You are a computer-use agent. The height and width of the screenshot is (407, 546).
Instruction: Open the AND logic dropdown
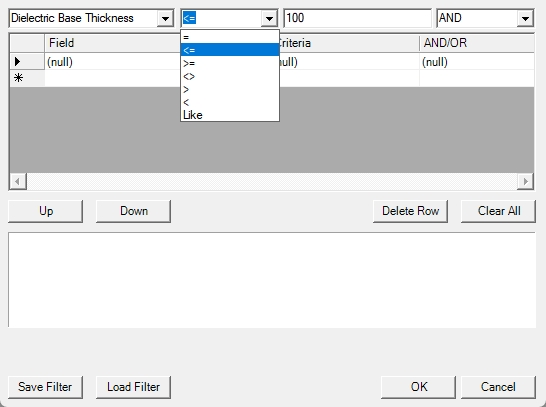point(525,18)
